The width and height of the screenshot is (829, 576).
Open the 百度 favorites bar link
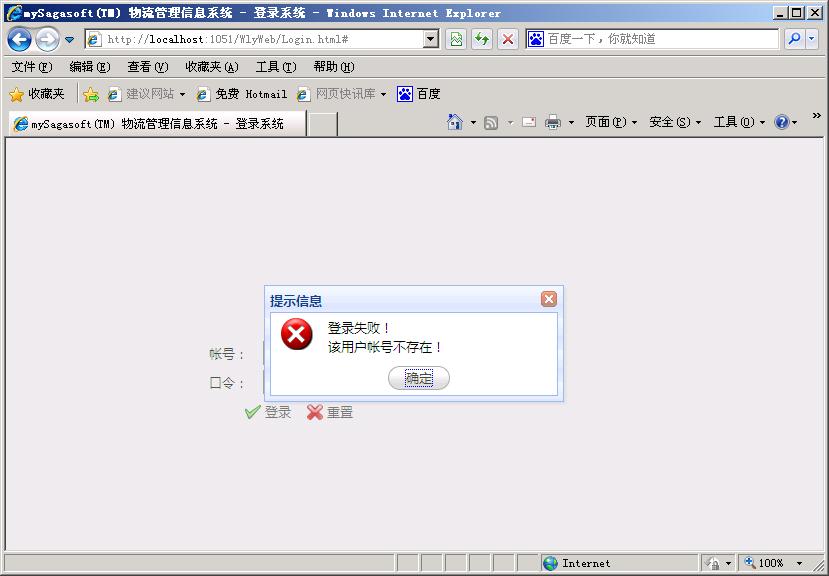pos(419,94)
